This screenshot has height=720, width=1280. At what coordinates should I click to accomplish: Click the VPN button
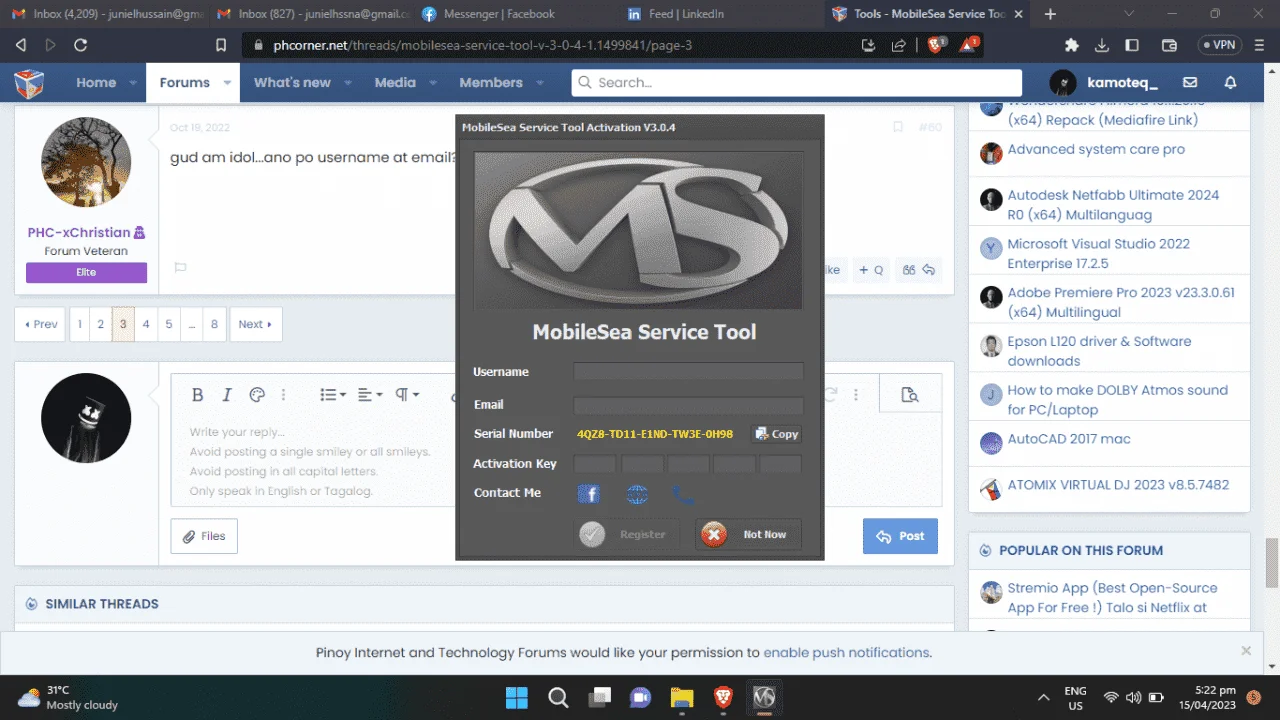tap(1219, 45)
